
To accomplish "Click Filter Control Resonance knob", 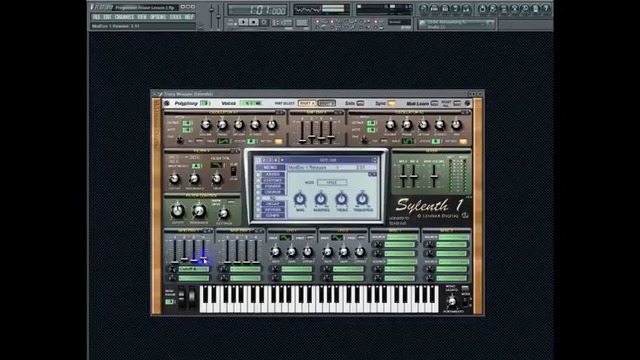I will click(199, 211).
